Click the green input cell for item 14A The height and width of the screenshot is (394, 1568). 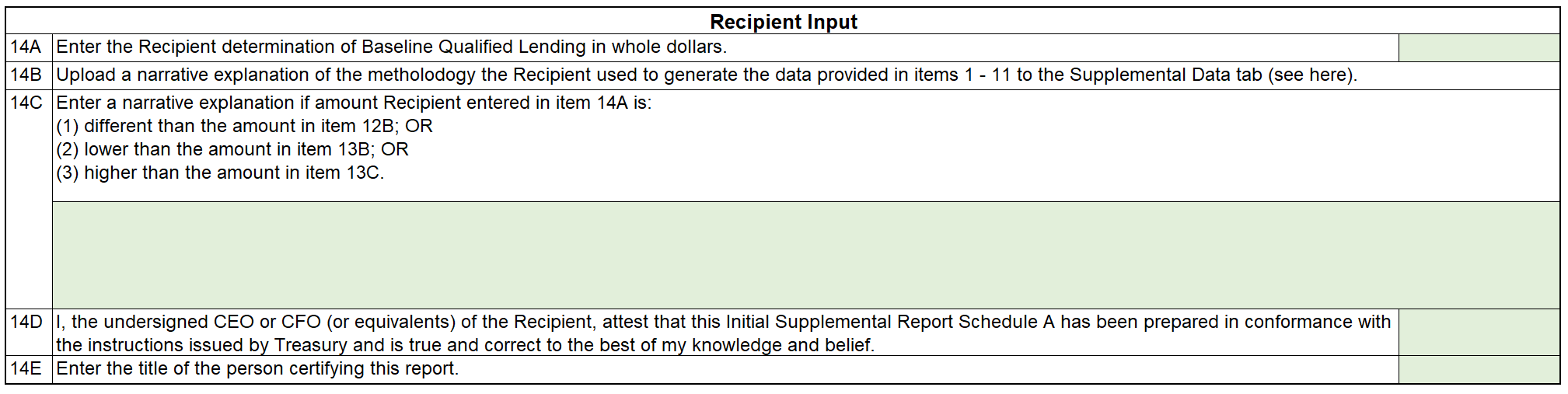pyautogui.click(x=1479, y=47)
